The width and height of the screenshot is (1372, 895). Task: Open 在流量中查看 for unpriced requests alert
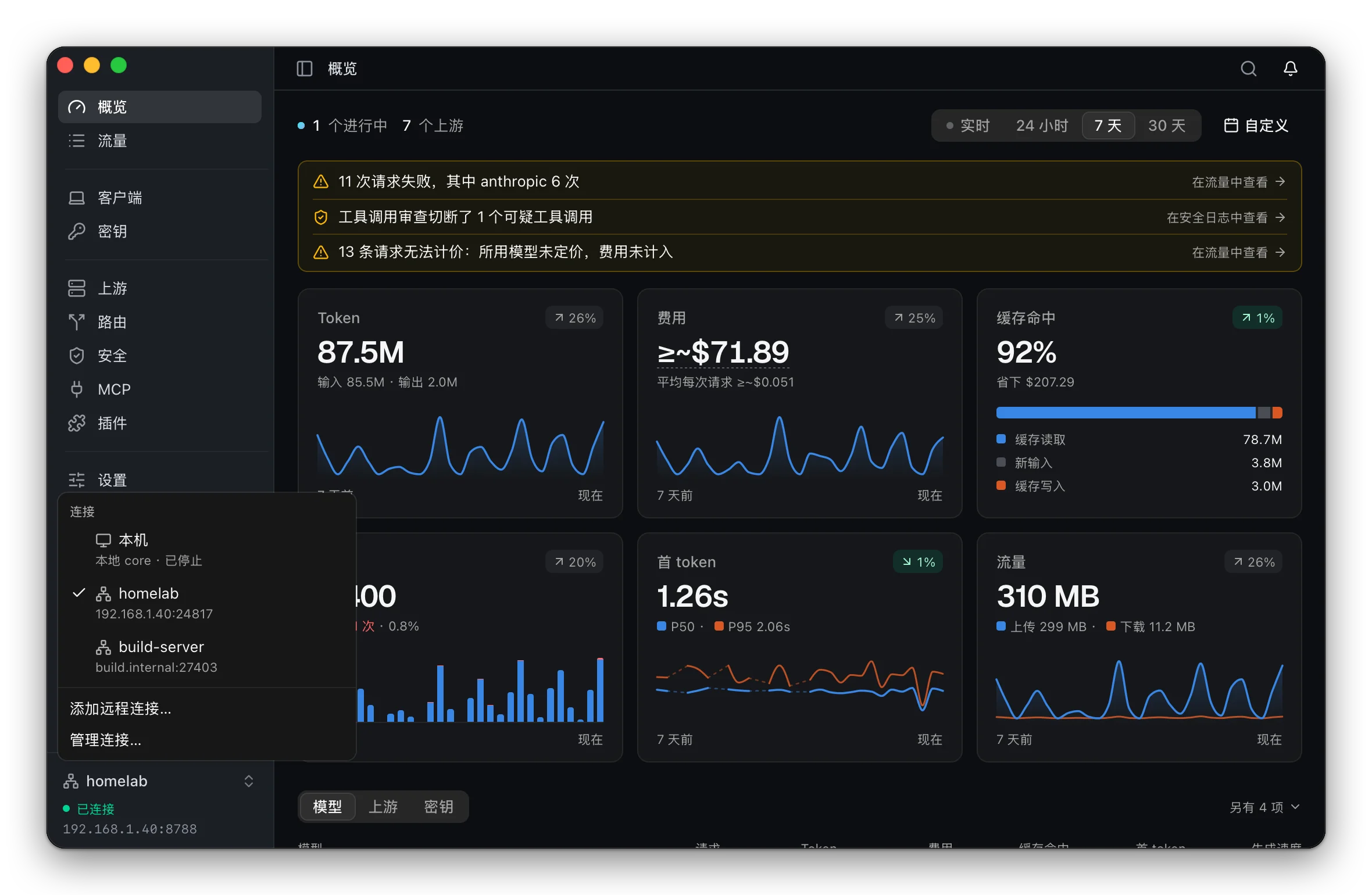1238,252
